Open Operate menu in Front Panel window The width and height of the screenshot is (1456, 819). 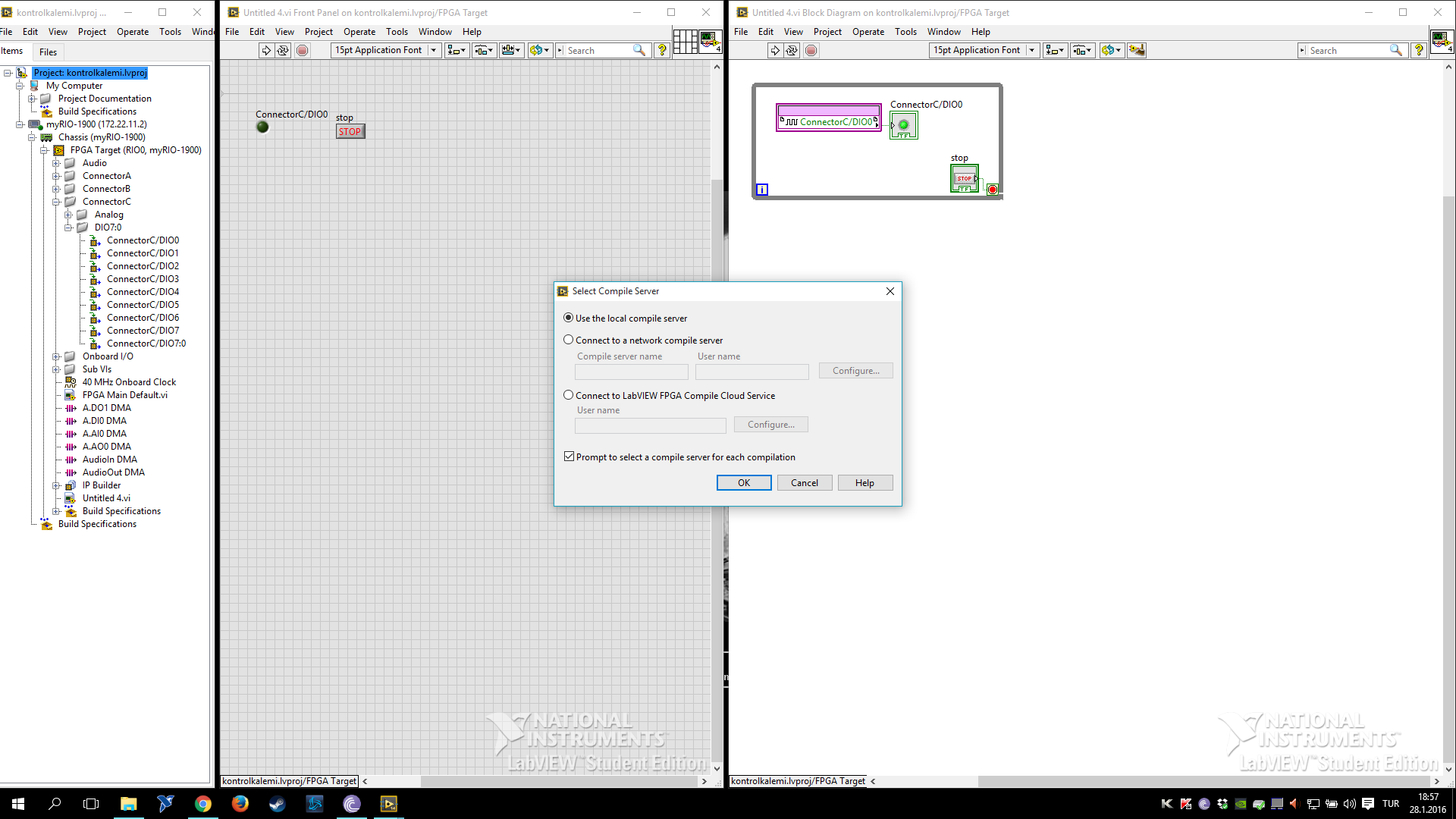359,32
